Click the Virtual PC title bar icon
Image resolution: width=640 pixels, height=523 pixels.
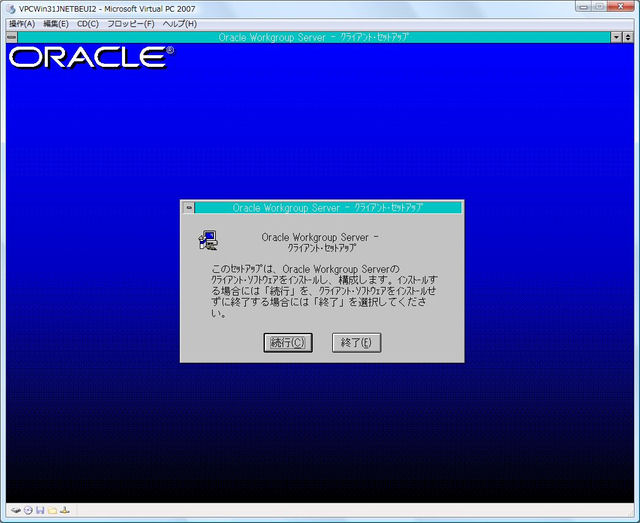click(11, 9)
